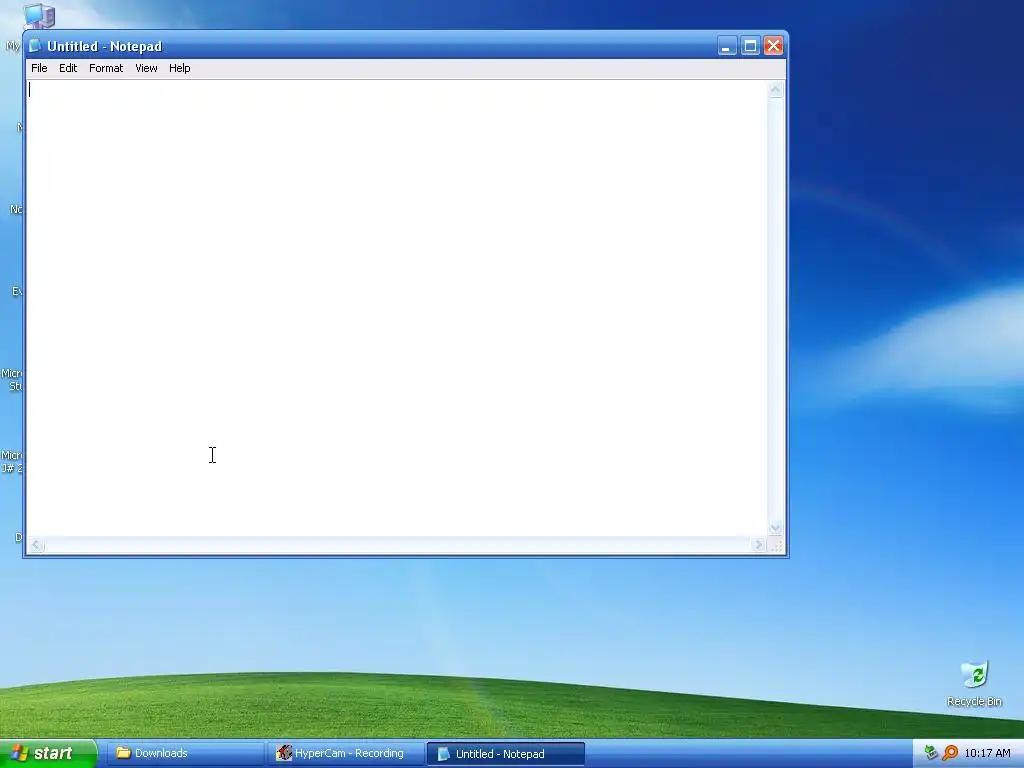Click the safely remove hardware tray icon
1024x768 pixels.
point(931,754)
